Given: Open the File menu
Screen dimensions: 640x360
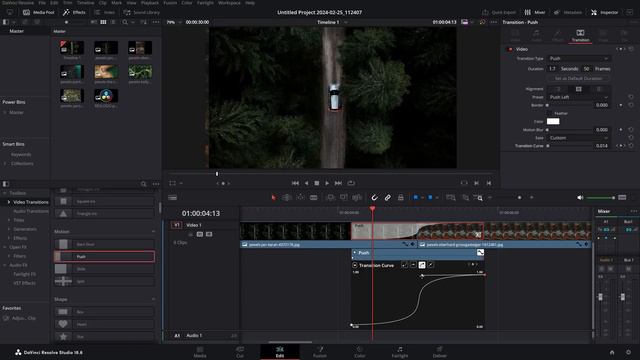Looking at the screenshot, I should (42, 2).
